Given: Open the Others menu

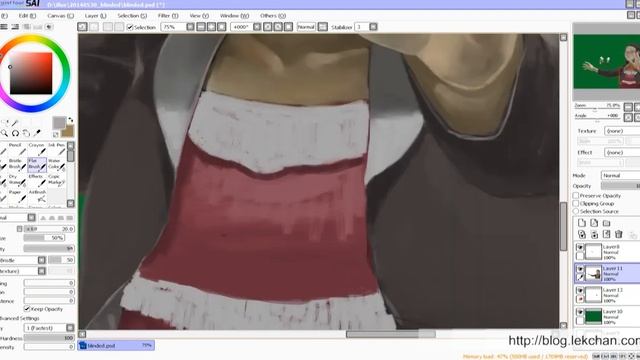Looking at the screenshot, I should pyautogui.click(x=273, y=16).
